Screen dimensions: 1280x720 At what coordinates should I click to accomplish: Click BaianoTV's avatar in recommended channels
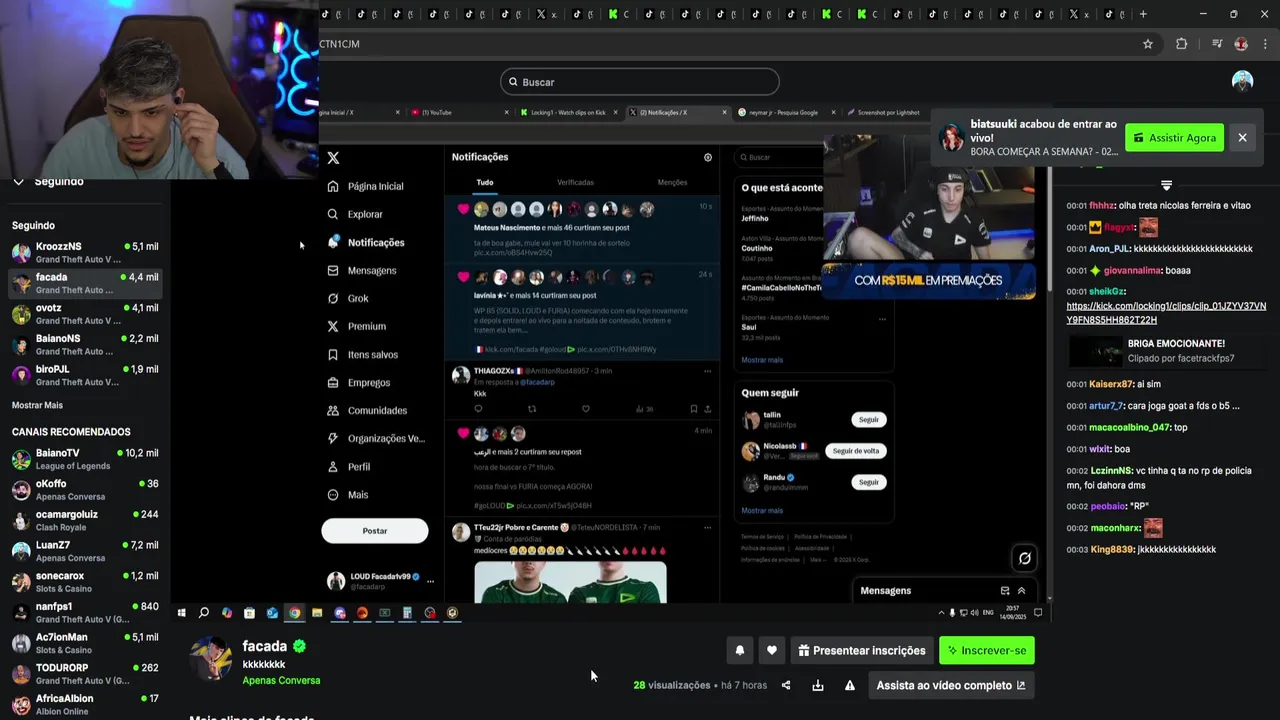click(21, 459)
